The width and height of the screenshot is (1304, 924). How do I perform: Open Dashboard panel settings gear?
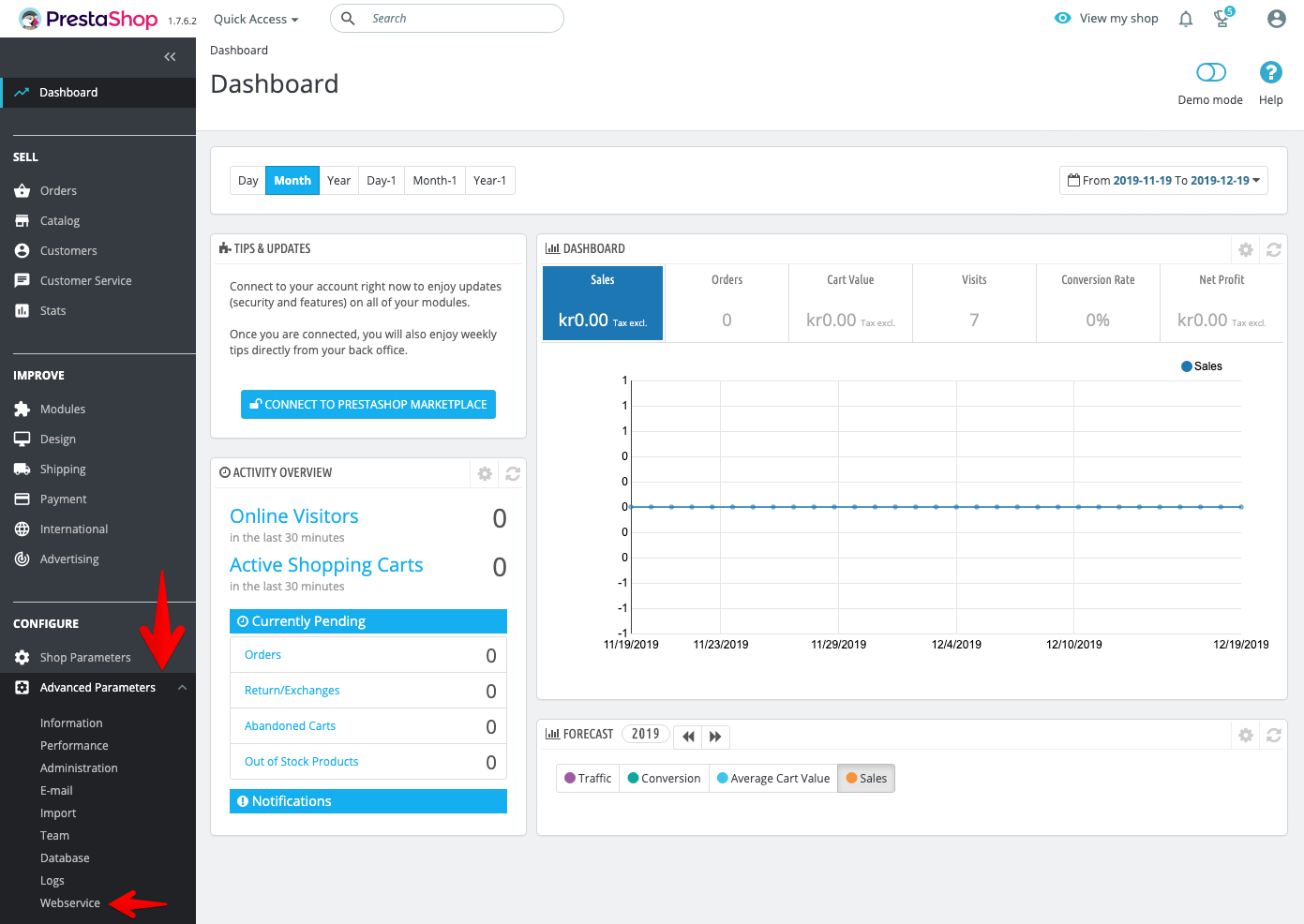[x=1246, y=249]
